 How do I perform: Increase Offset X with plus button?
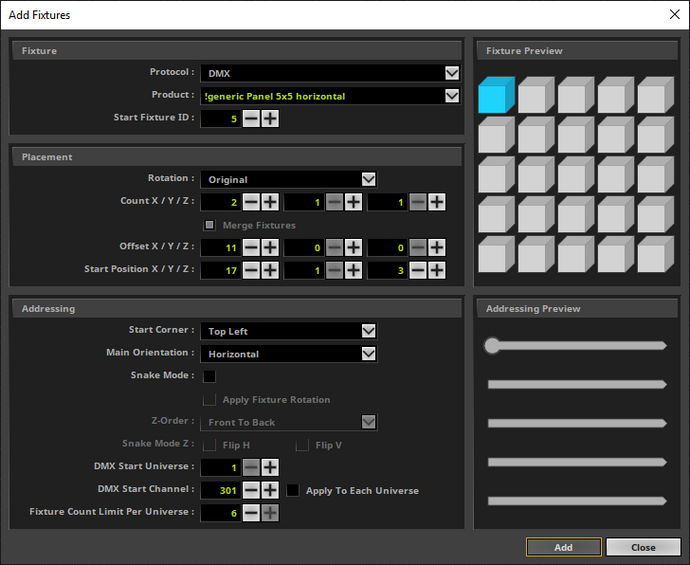coord(270,247)
